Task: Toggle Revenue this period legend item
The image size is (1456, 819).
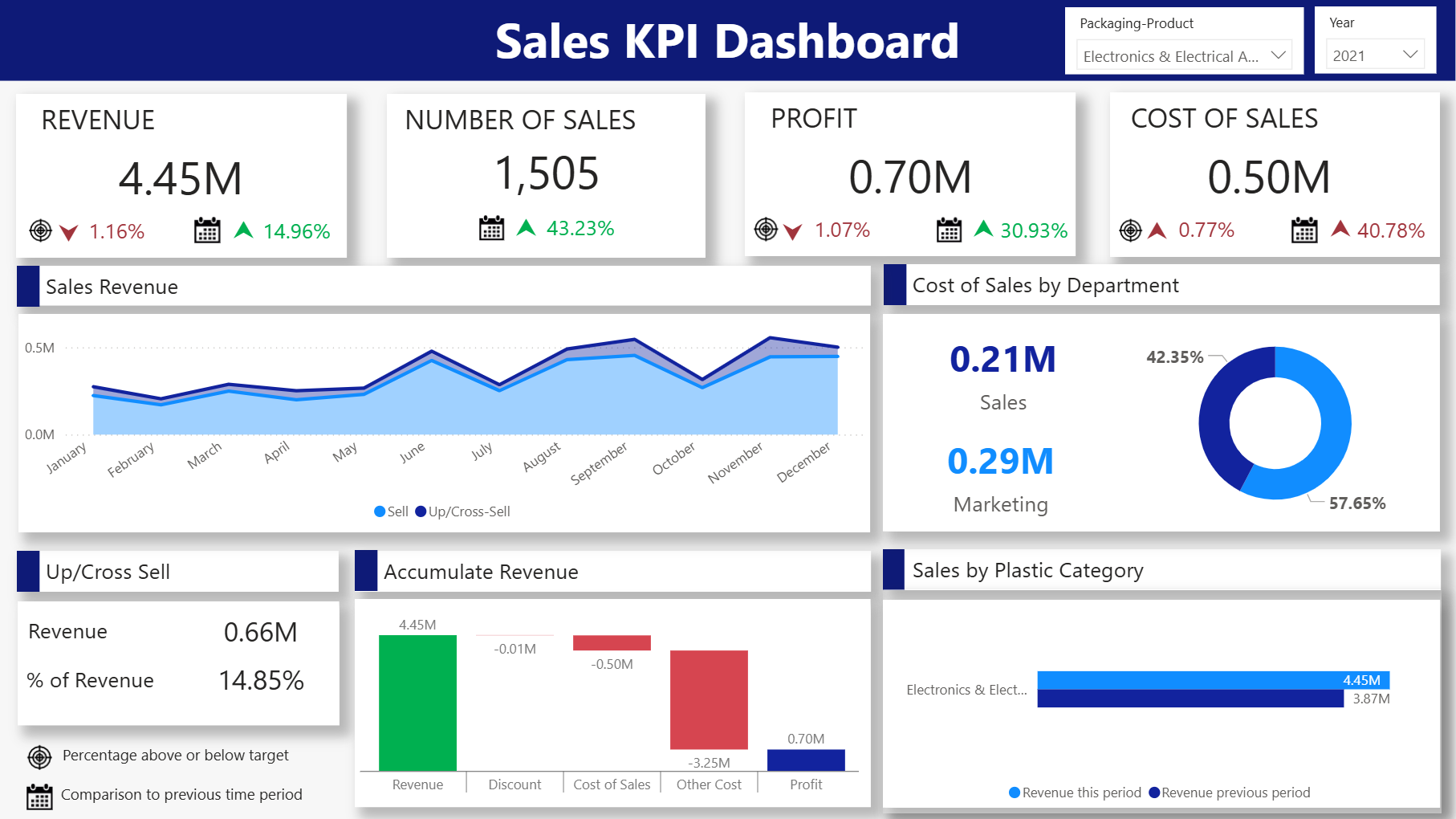Action: [1074, 793]
